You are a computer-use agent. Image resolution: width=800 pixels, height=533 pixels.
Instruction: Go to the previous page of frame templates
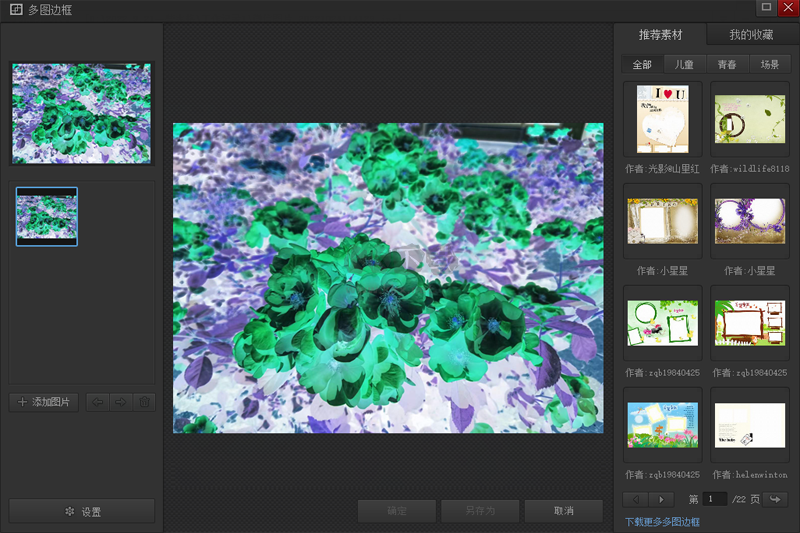coord(635,499)
